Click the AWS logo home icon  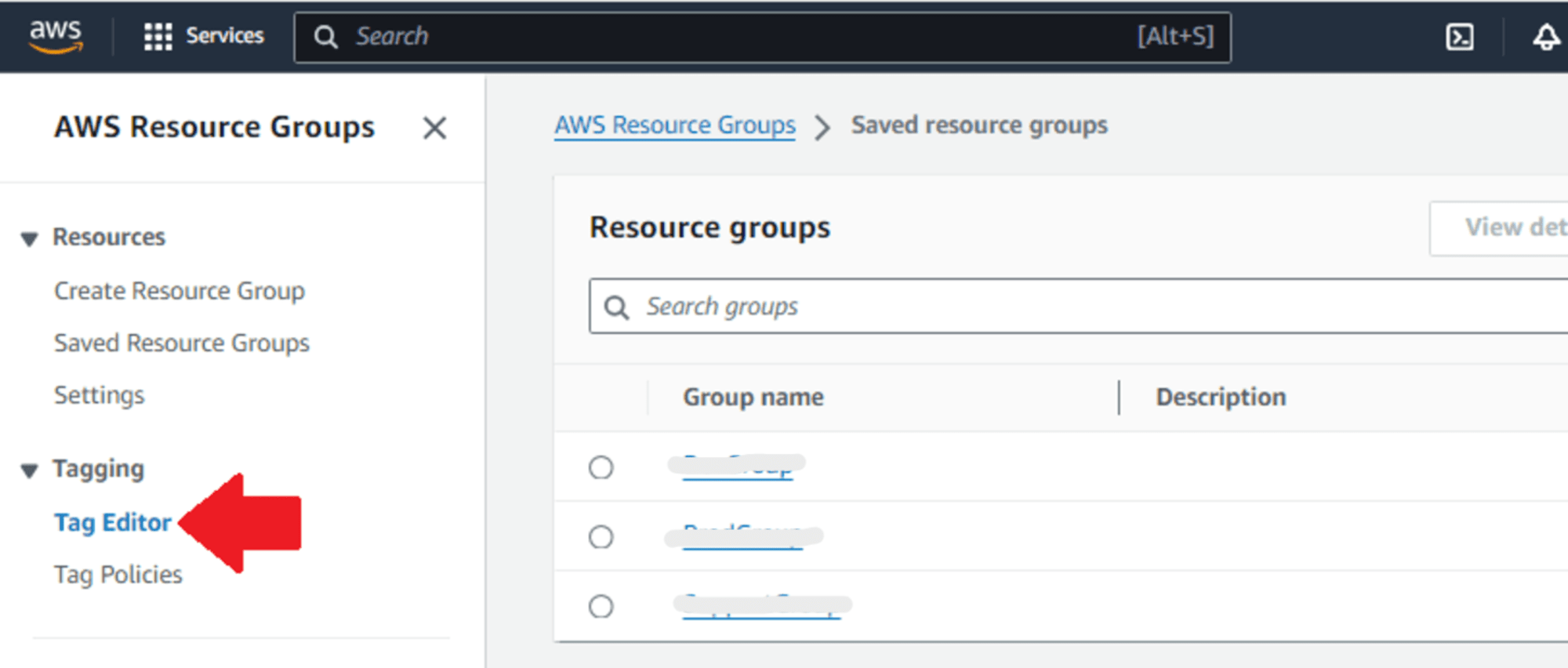[56, 36]
